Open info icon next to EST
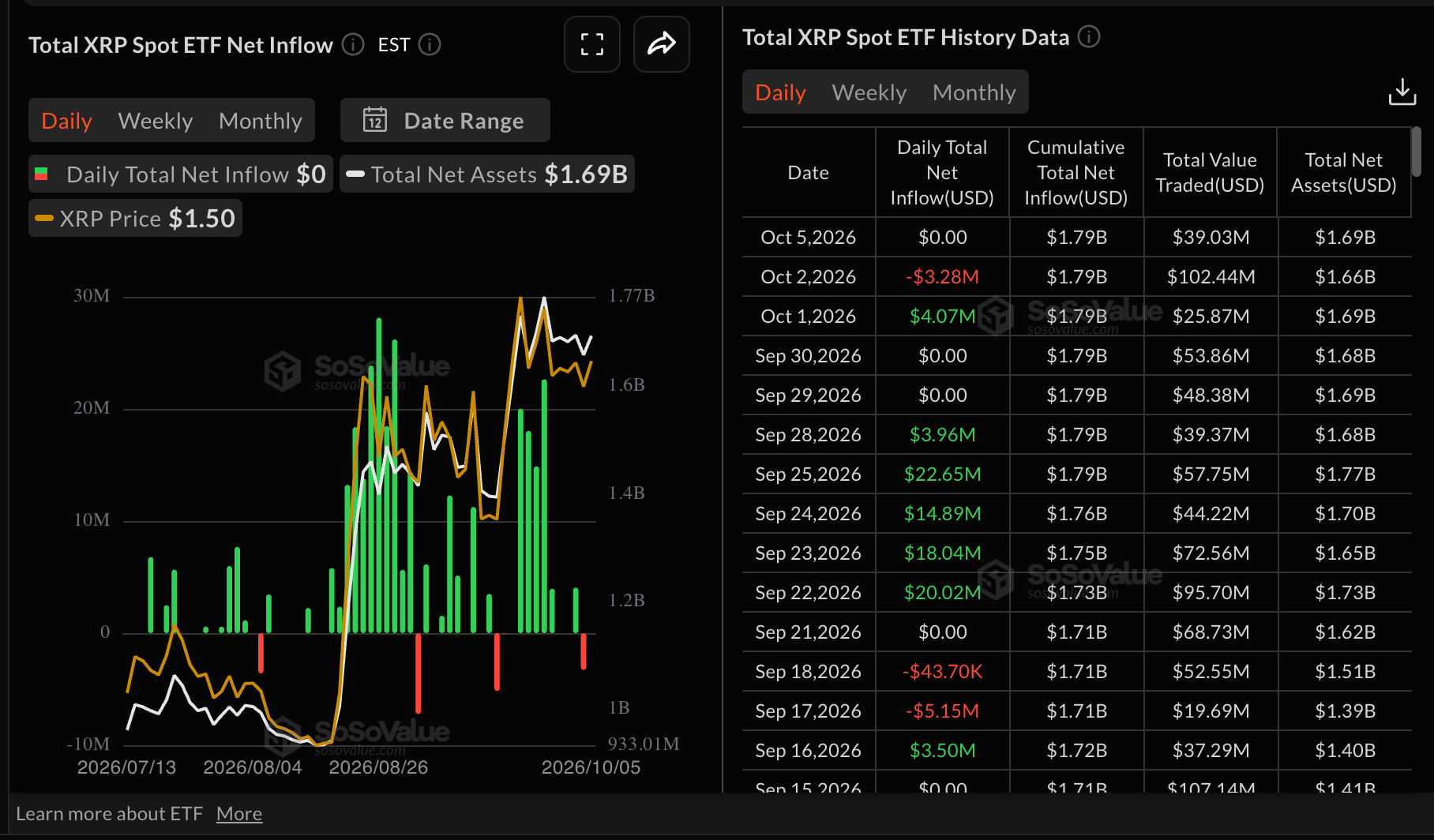Screen dimensions: 1434x840 point(430,44)
